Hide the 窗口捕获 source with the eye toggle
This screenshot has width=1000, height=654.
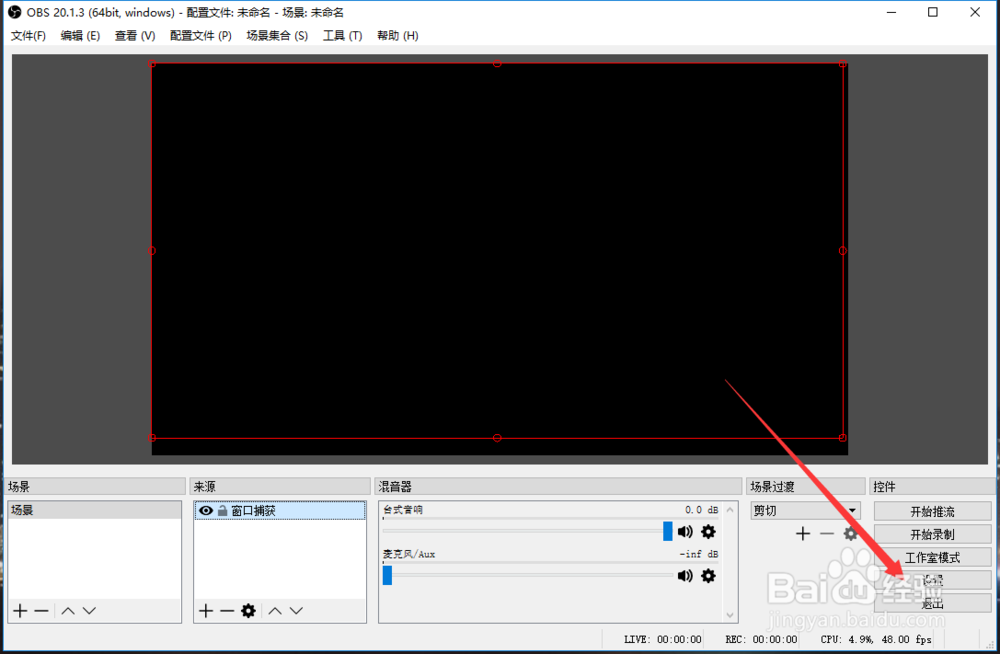tap(205, 510)
